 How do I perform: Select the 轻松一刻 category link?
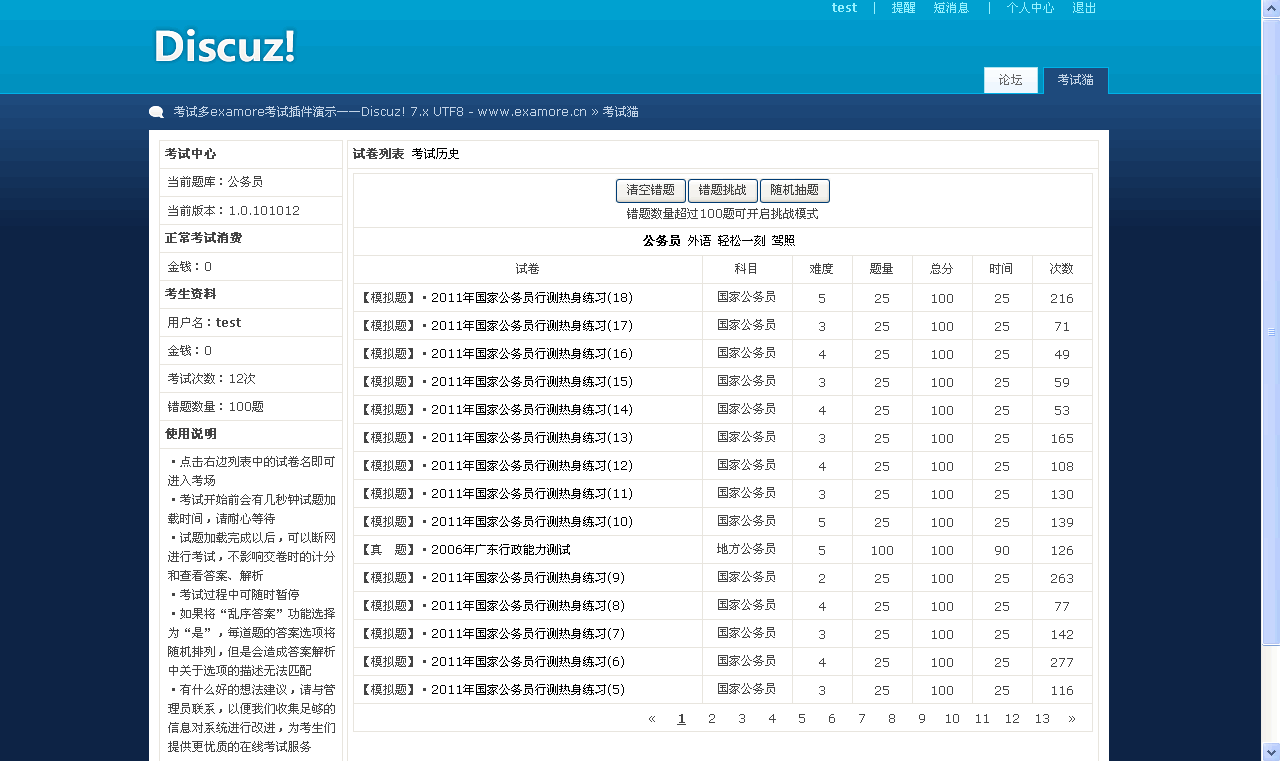[x=741, y=241]
